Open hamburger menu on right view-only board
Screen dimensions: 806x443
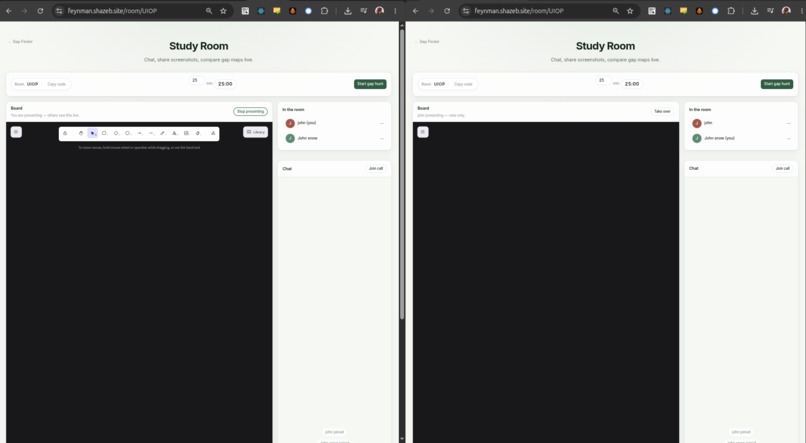[x=423, y=132]
